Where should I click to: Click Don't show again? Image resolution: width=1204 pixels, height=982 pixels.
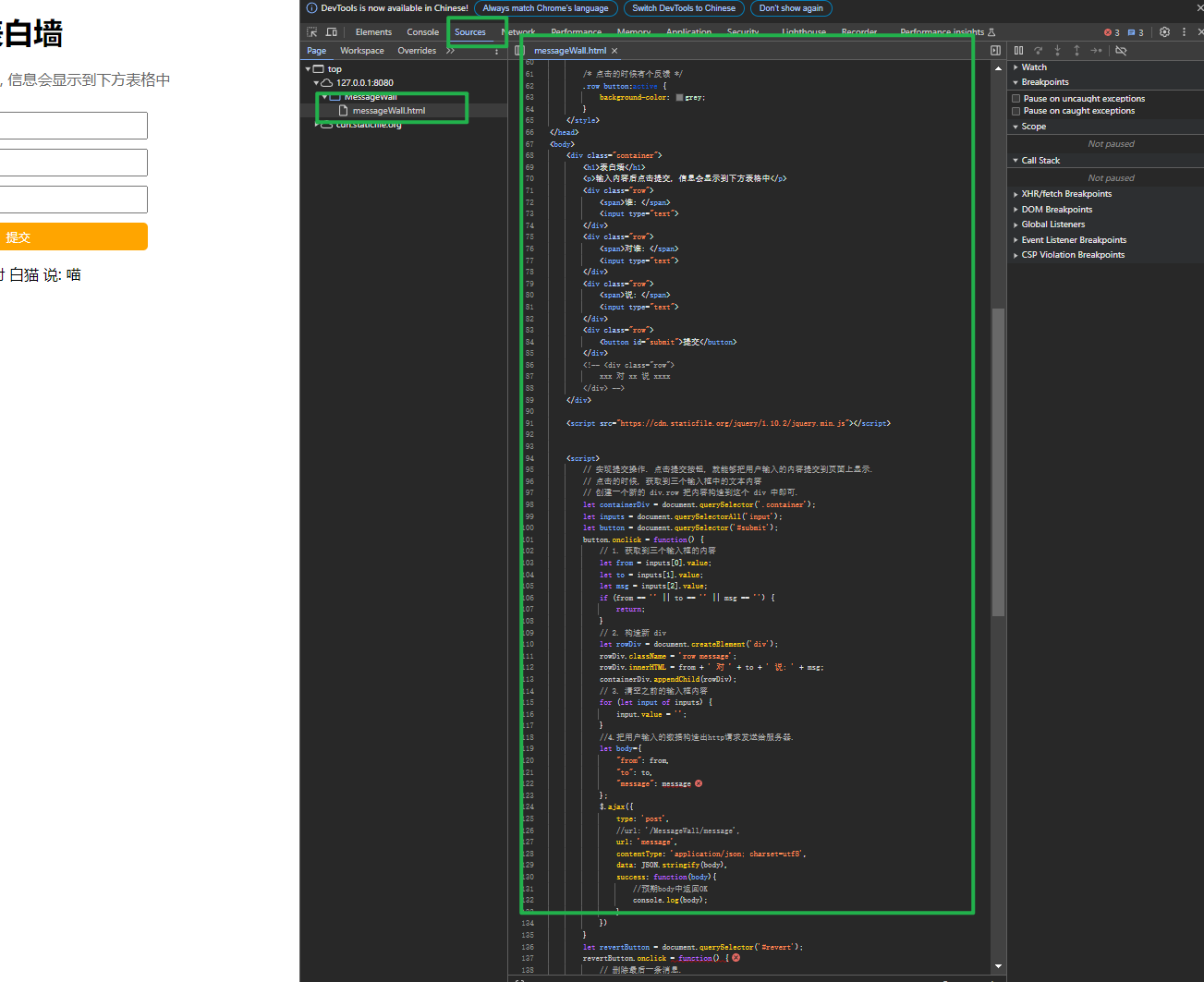pos(791,8)
